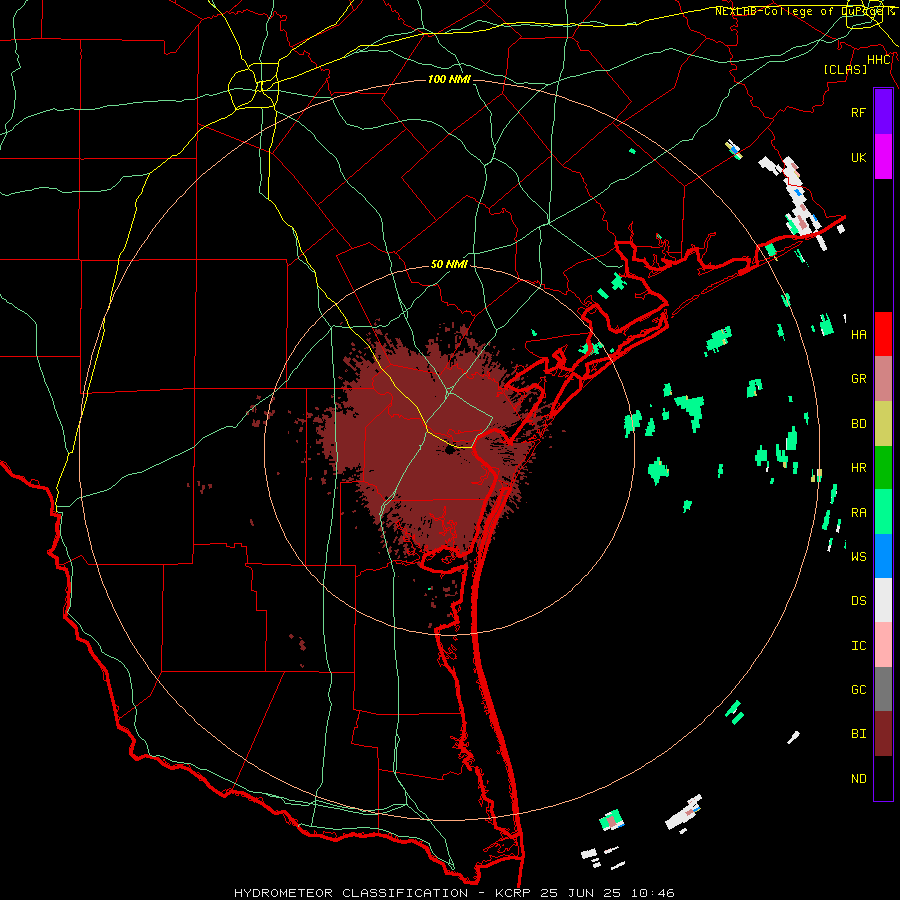Pick the WS blue legend swatch
Screen dimensions: 900x900
point(883,556)
